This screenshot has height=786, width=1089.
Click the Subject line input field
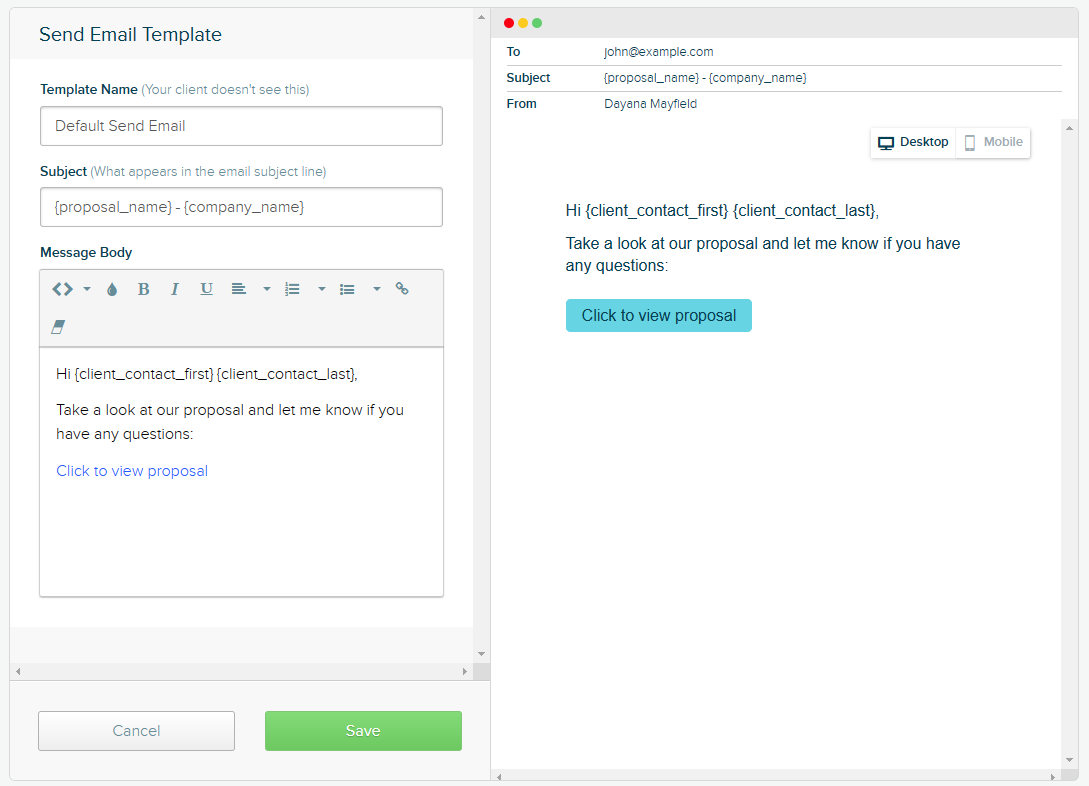click(240, 207)
